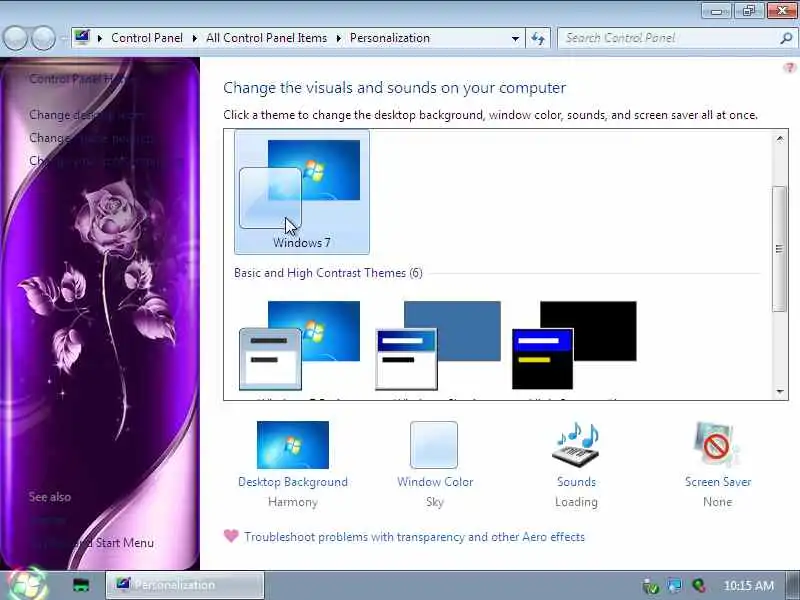Go forward with the Forward button
This screenshot has width=800, height=600.
pyautogui.click(x=43, y=38)
